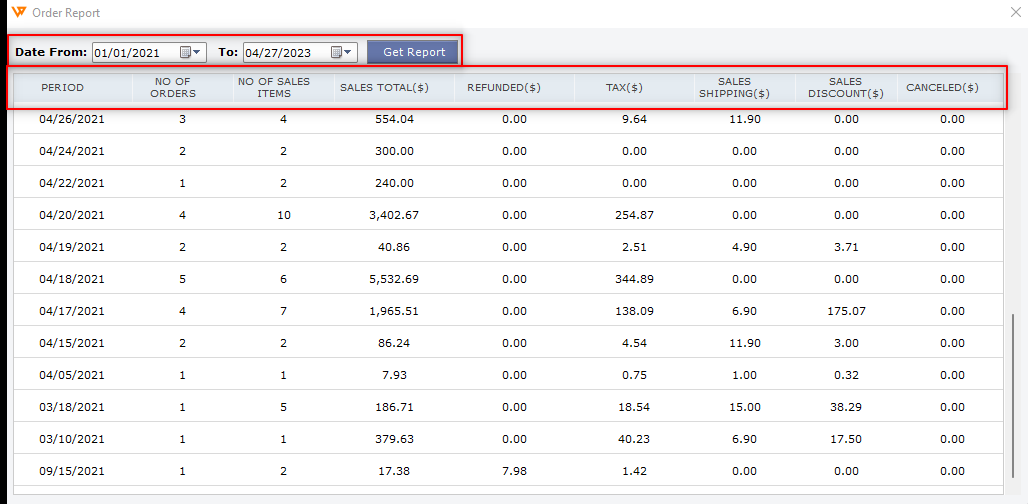The image size is (1028, 504).
Task: Click sales total value 300.00
Action: pyautogui.click(x=394, y=151)
